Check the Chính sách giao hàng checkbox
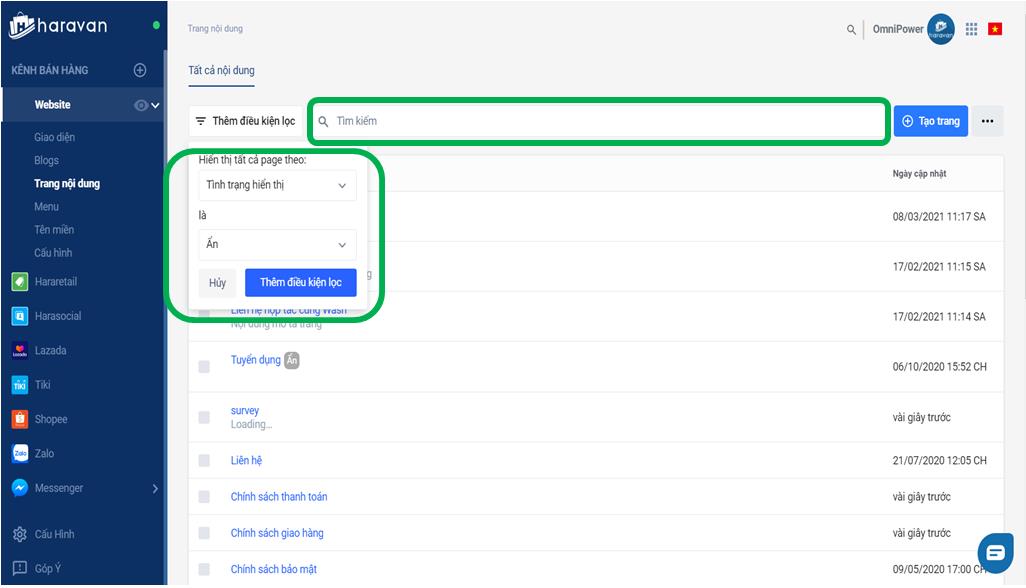1026x588 pixels. [x=204, y=533]
